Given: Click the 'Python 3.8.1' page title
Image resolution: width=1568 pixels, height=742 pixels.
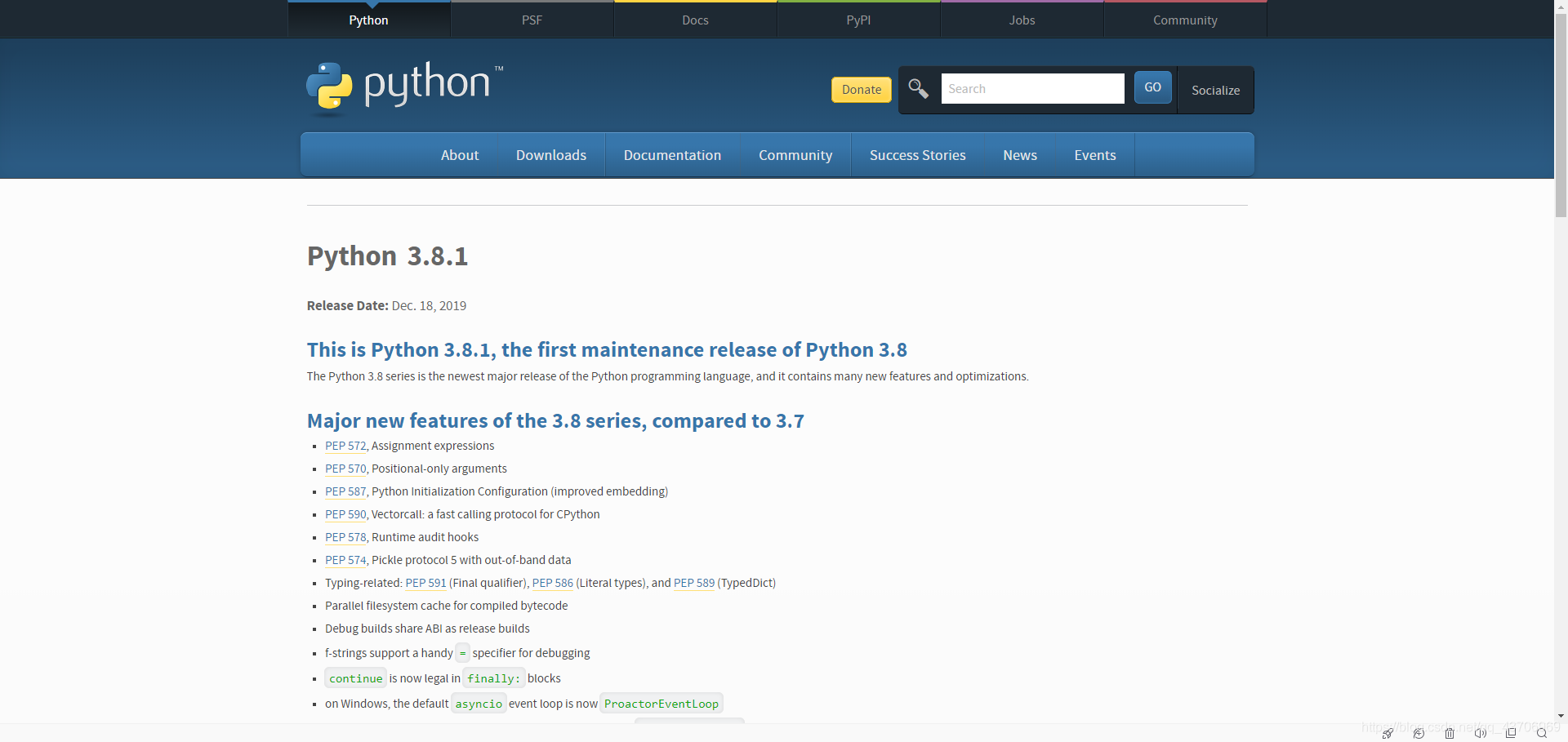Looking at the screenshot, I should [387, 256].
